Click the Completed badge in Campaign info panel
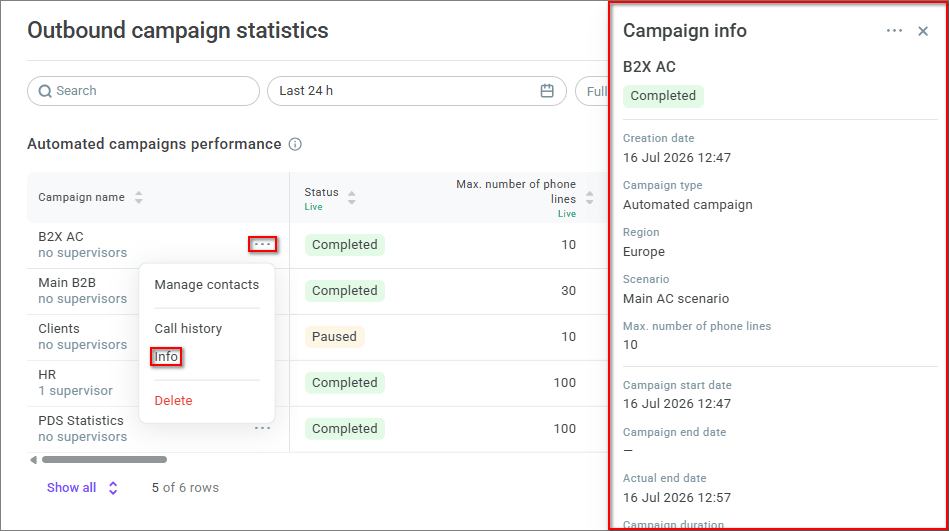This screenshot has height=531, width=949. tap(663, 96)
